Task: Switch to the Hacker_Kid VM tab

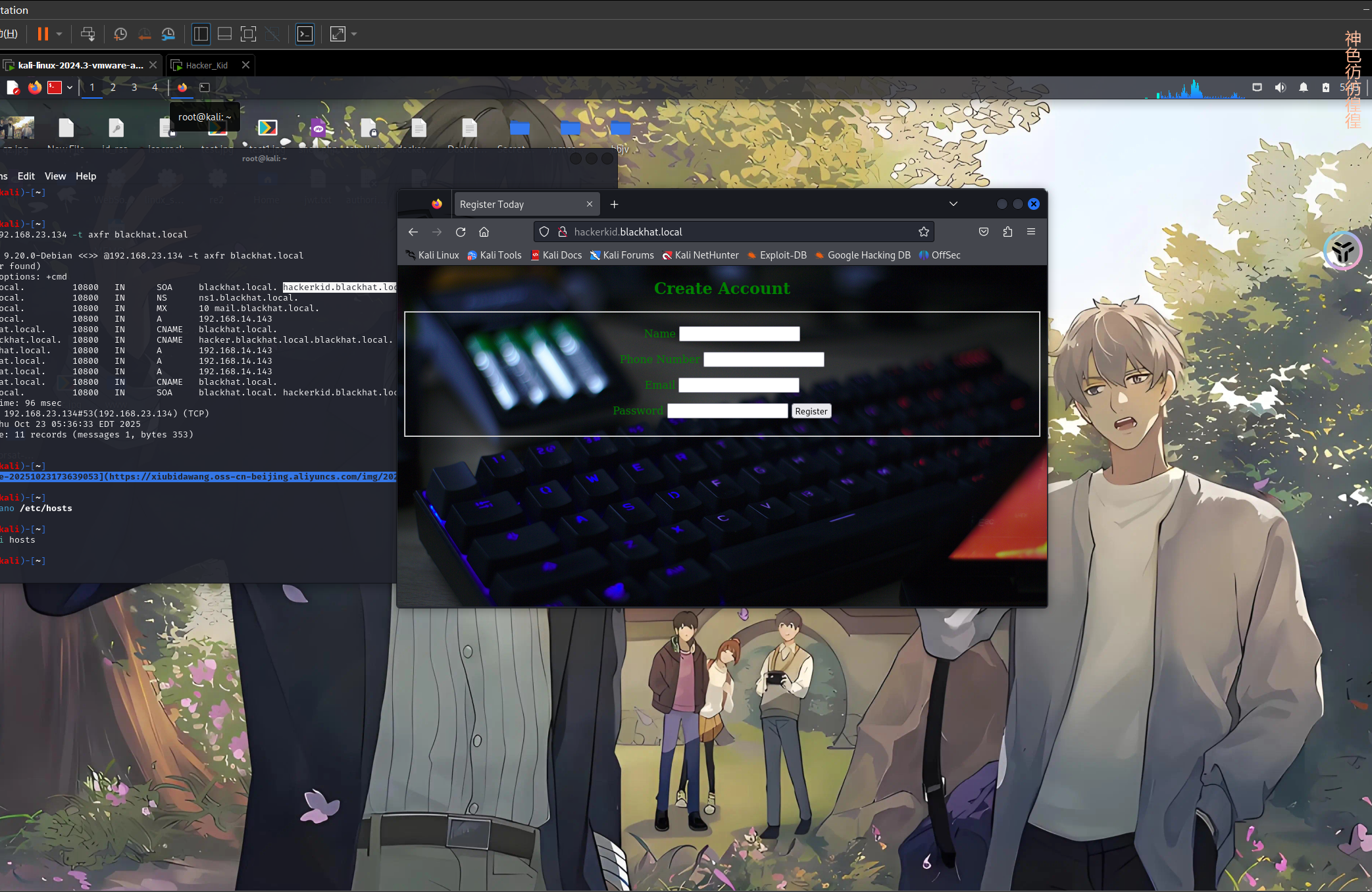Action: tap(207, 65)
